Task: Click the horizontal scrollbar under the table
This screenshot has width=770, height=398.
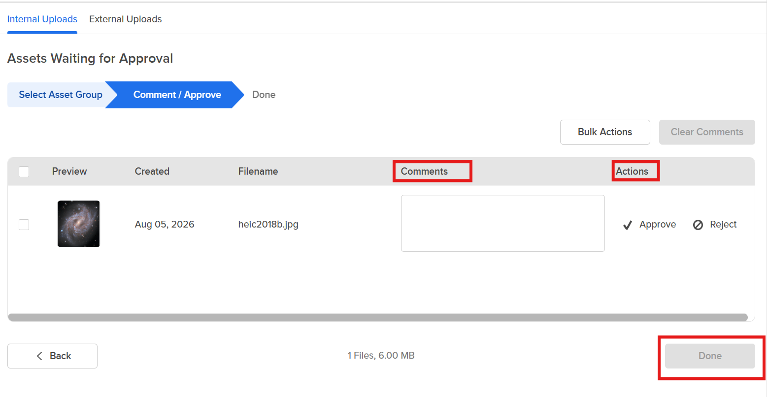Action: [x=378, y=317]
